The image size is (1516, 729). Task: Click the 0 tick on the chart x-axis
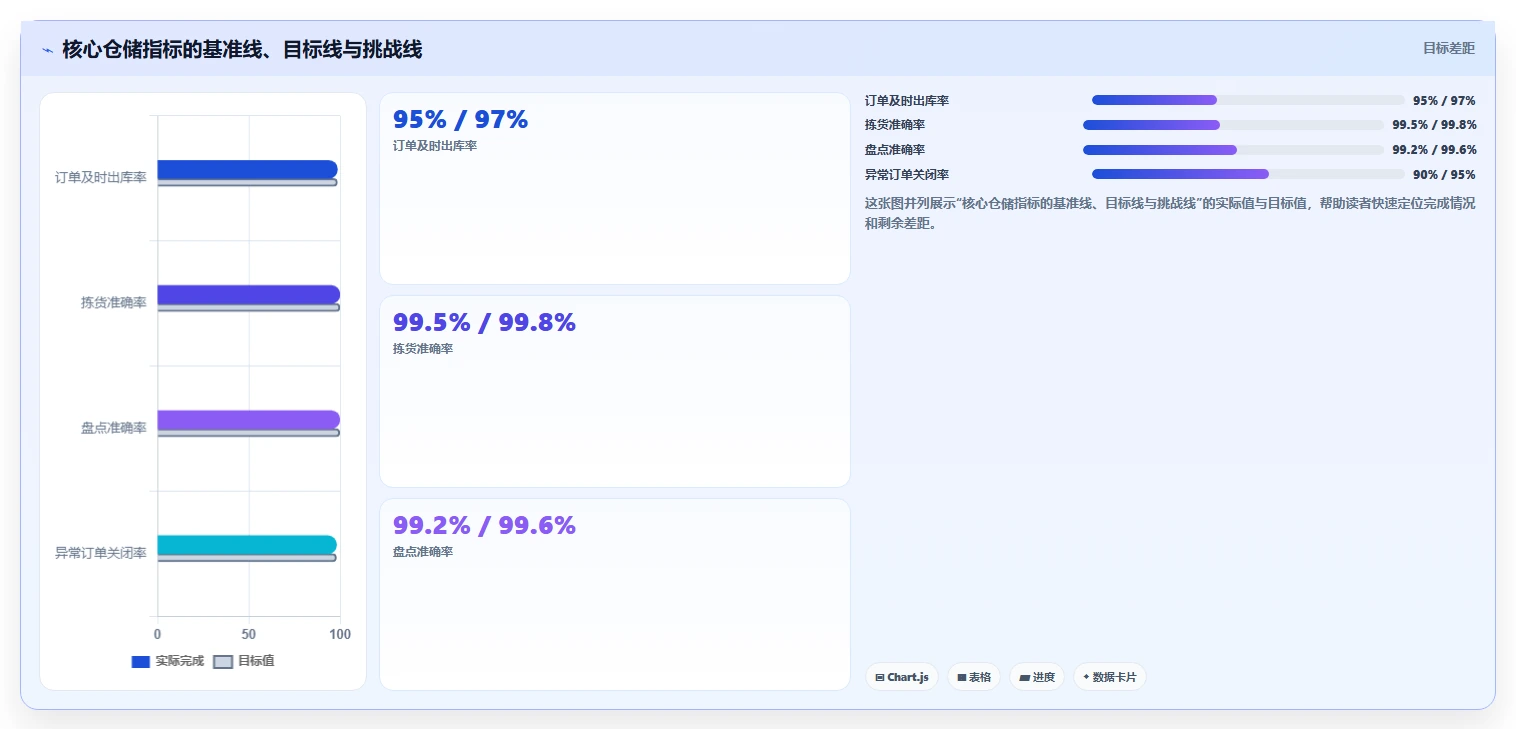point(157,634)
